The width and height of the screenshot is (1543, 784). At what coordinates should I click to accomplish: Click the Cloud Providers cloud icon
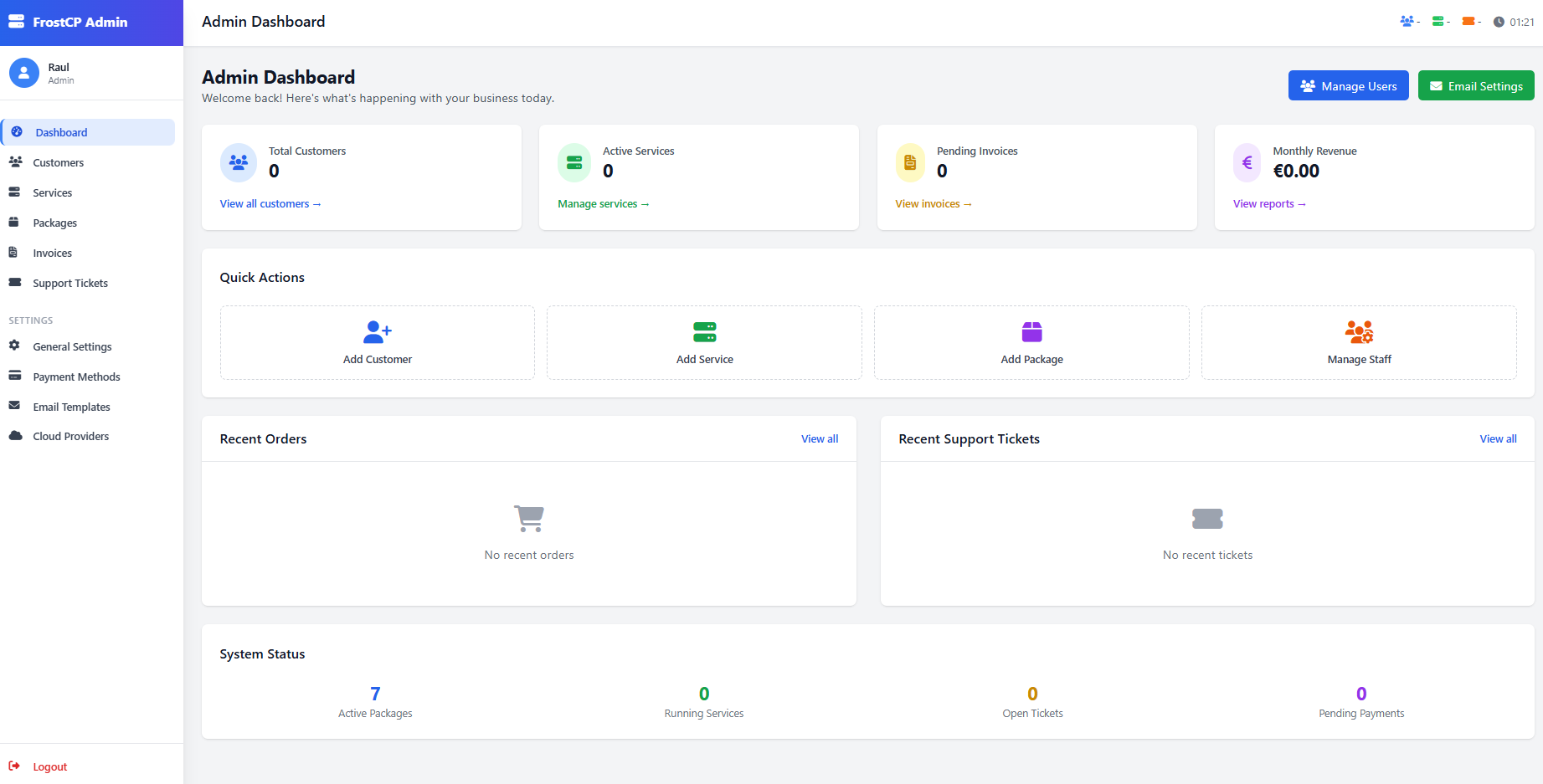pyautogui.click(x=16, y=436)
